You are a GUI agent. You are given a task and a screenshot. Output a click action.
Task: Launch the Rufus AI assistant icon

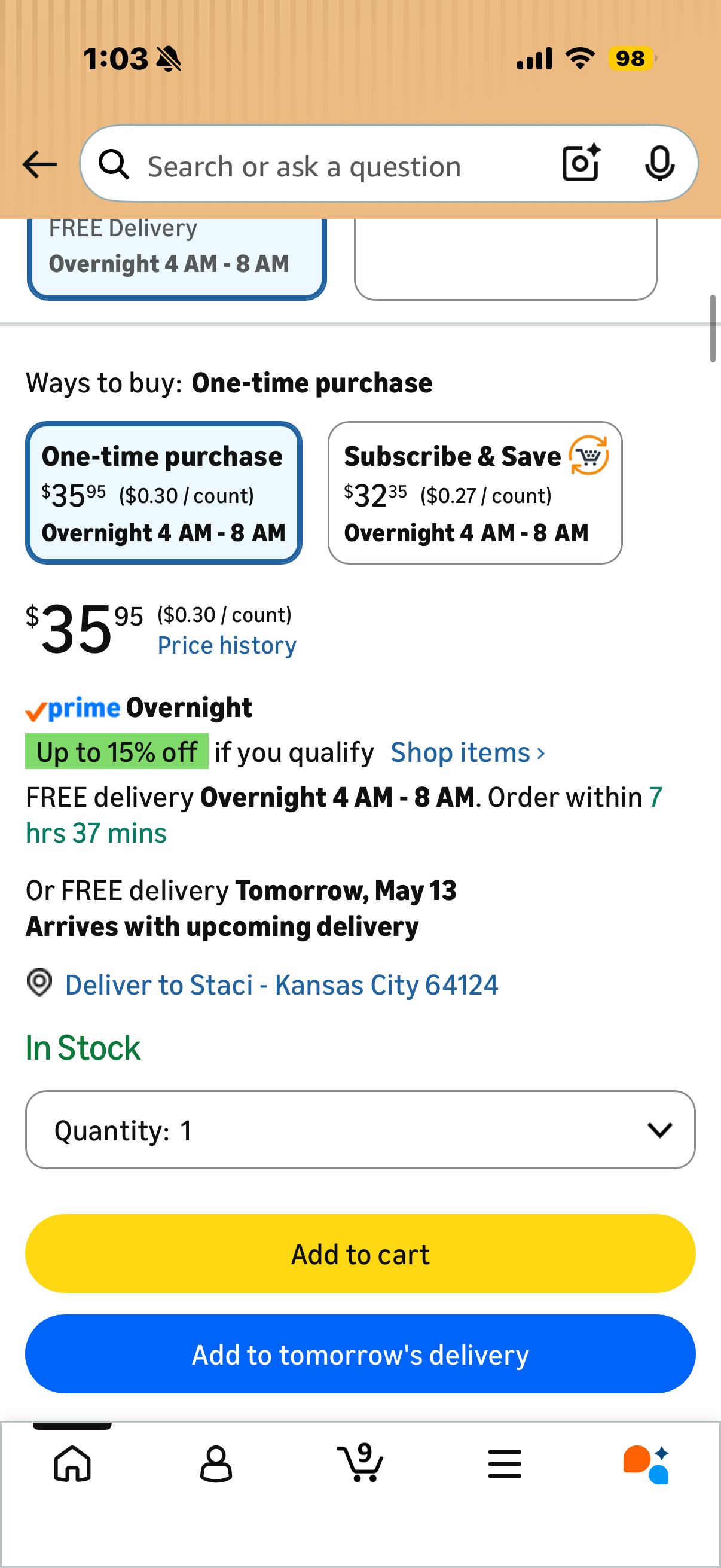pyautogui.click(x=646, y=1464)
